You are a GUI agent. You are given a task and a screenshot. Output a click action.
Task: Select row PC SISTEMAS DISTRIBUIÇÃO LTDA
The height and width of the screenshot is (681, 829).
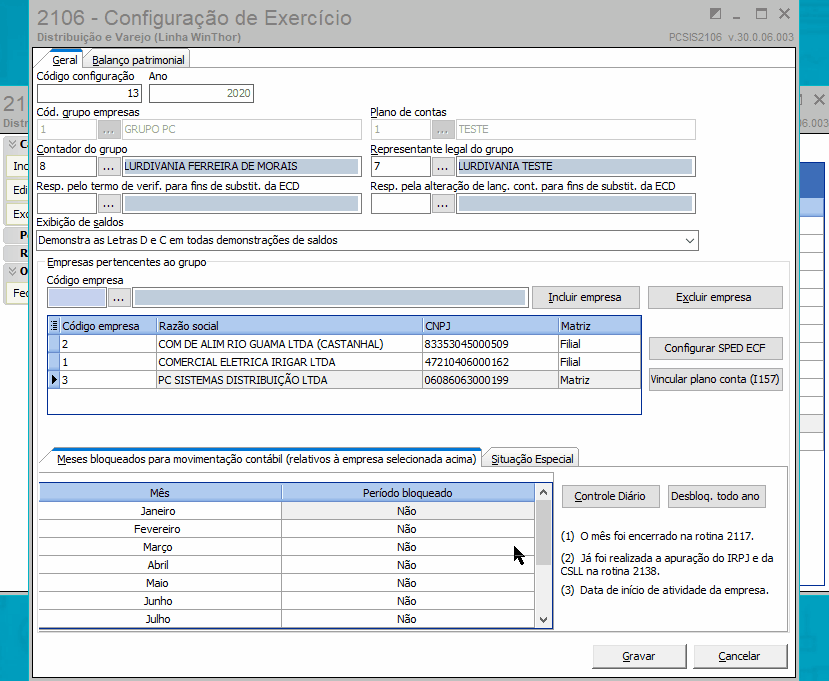pyautogui.click(x=344, y=380)
